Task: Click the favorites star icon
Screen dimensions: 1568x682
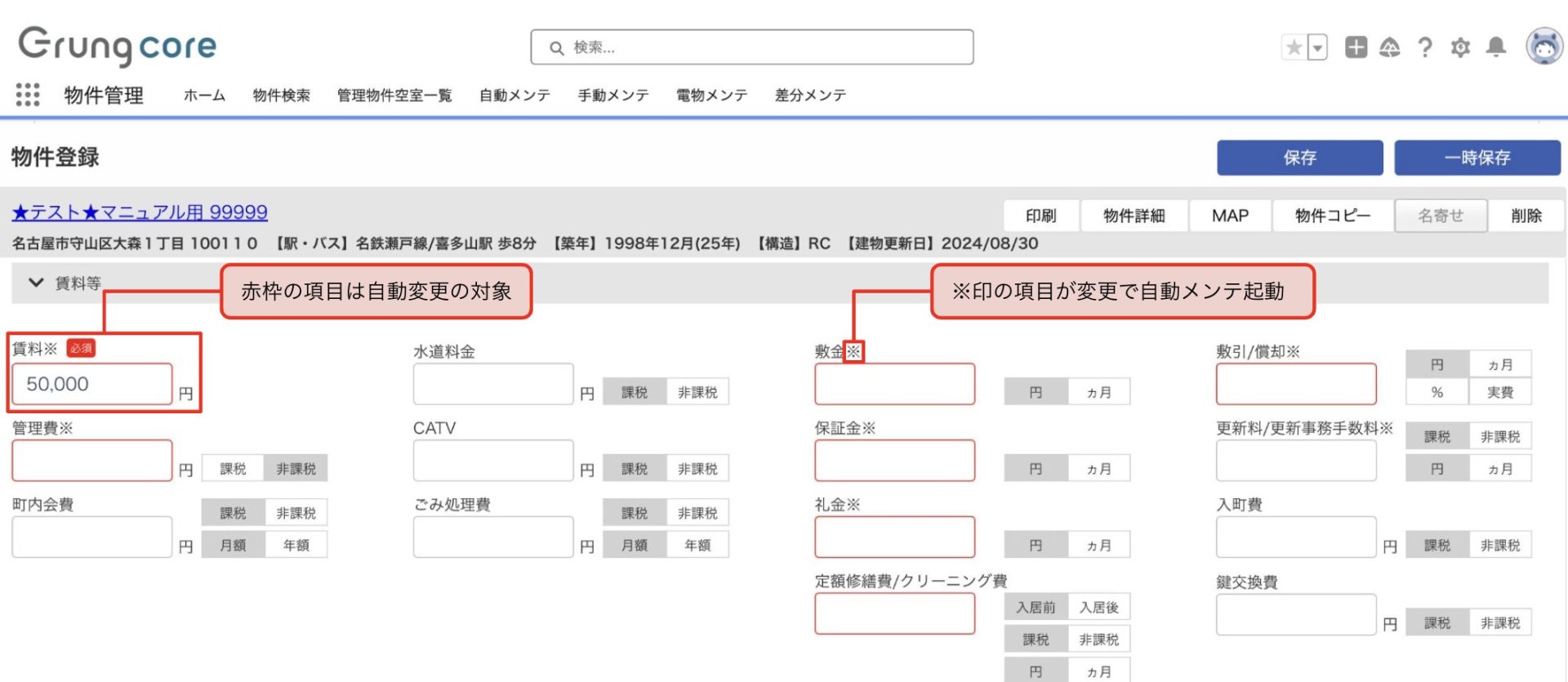Action: [1294, 47]
